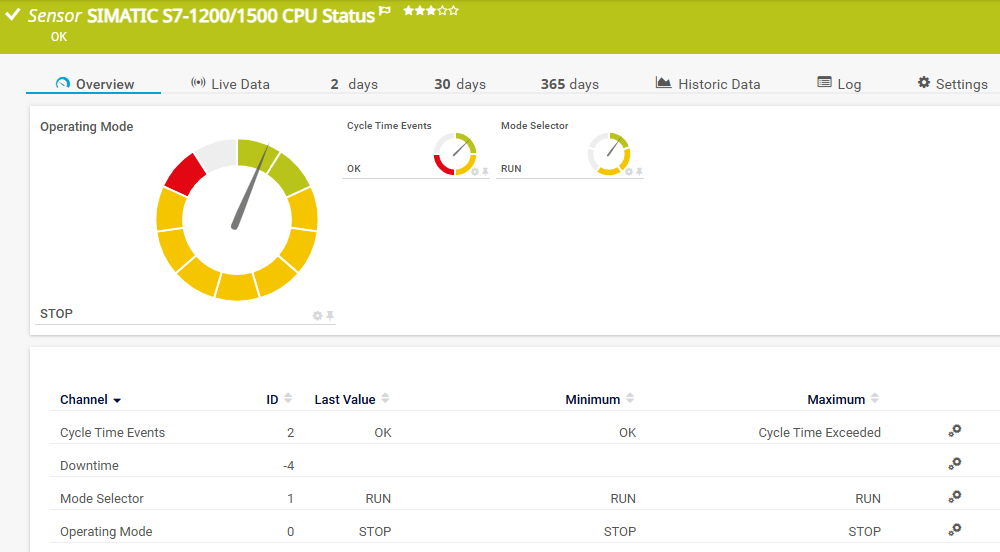This screenshot has width=1000, height=552.
Task: Click pin icon on Cycle Time Events gauge
Action: (x=485, y=171)
